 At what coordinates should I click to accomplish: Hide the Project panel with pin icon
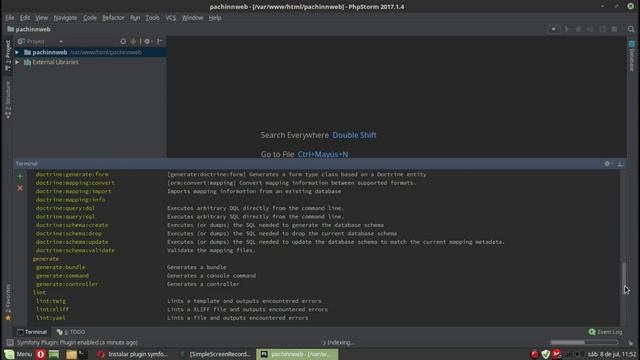pyautogui.click(x=160, y=41)
